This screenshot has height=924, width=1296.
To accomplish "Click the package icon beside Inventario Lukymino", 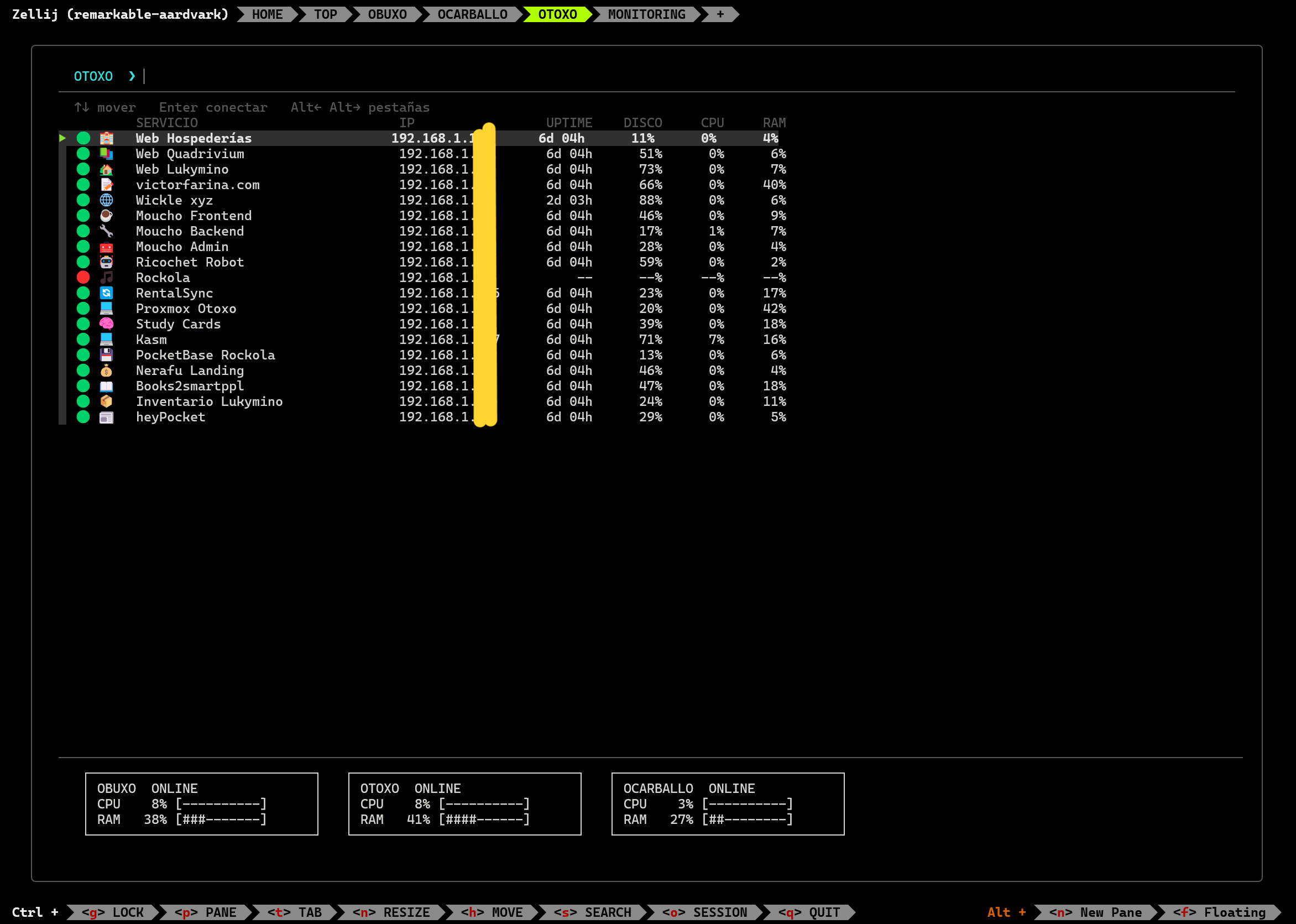I will pos(106,401).
